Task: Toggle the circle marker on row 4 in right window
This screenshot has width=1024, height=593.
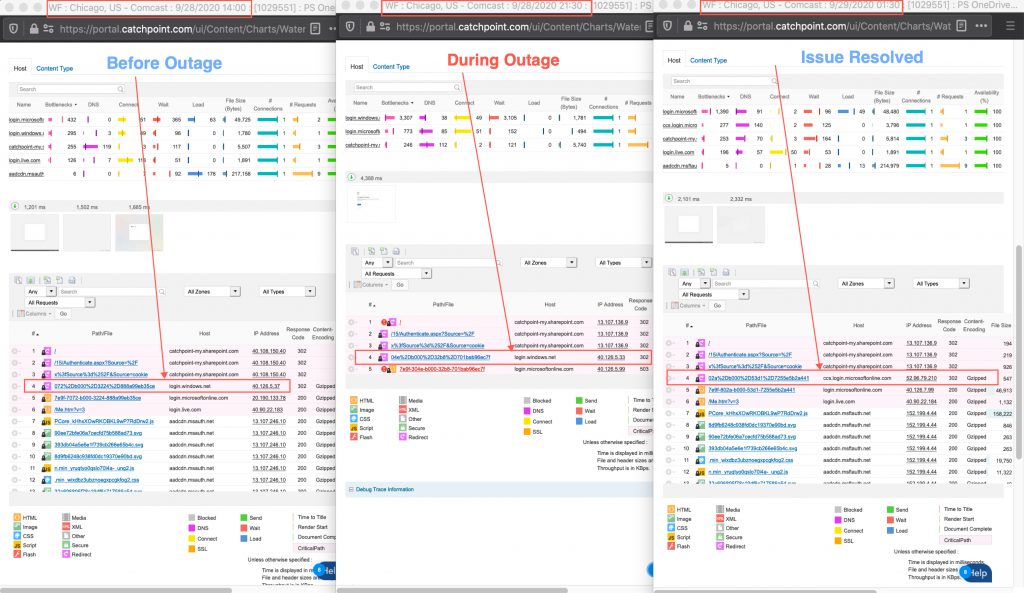Action: (x=669, y=378)
